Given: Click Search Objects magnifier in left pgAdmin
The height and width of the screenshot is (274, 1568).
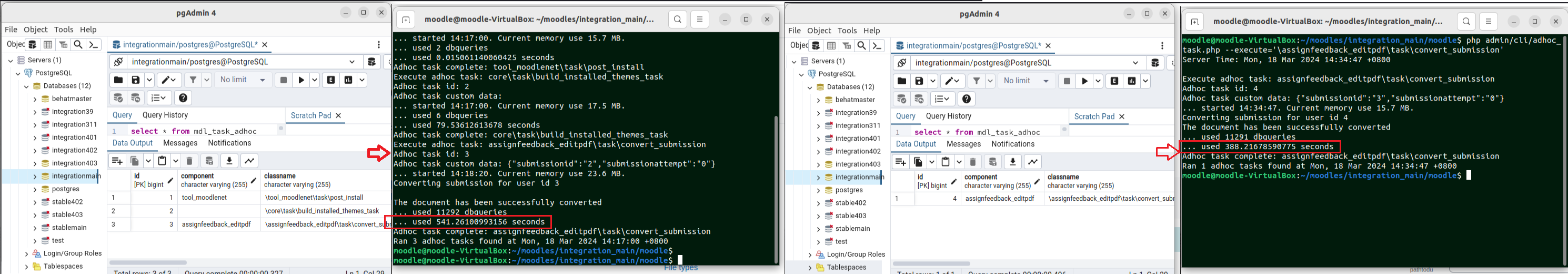Looking at the screenshot, I should [x=78, y=44].
